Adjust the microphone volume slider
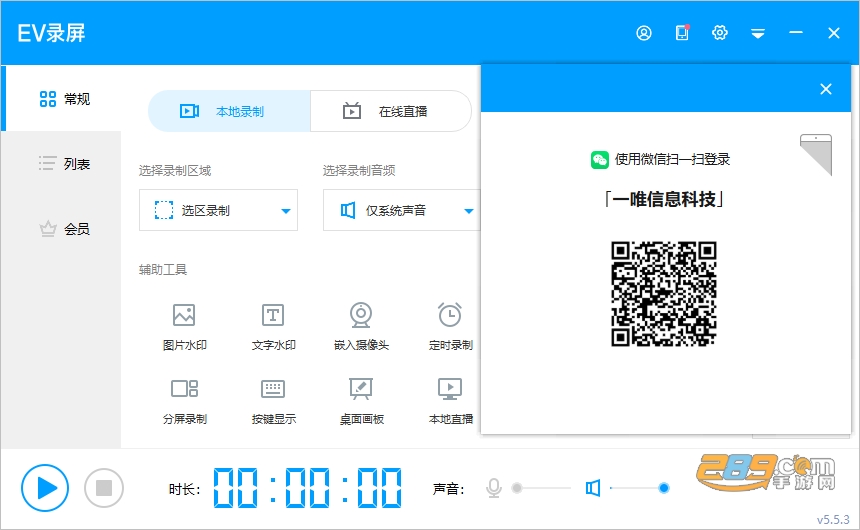 (541, 488)
